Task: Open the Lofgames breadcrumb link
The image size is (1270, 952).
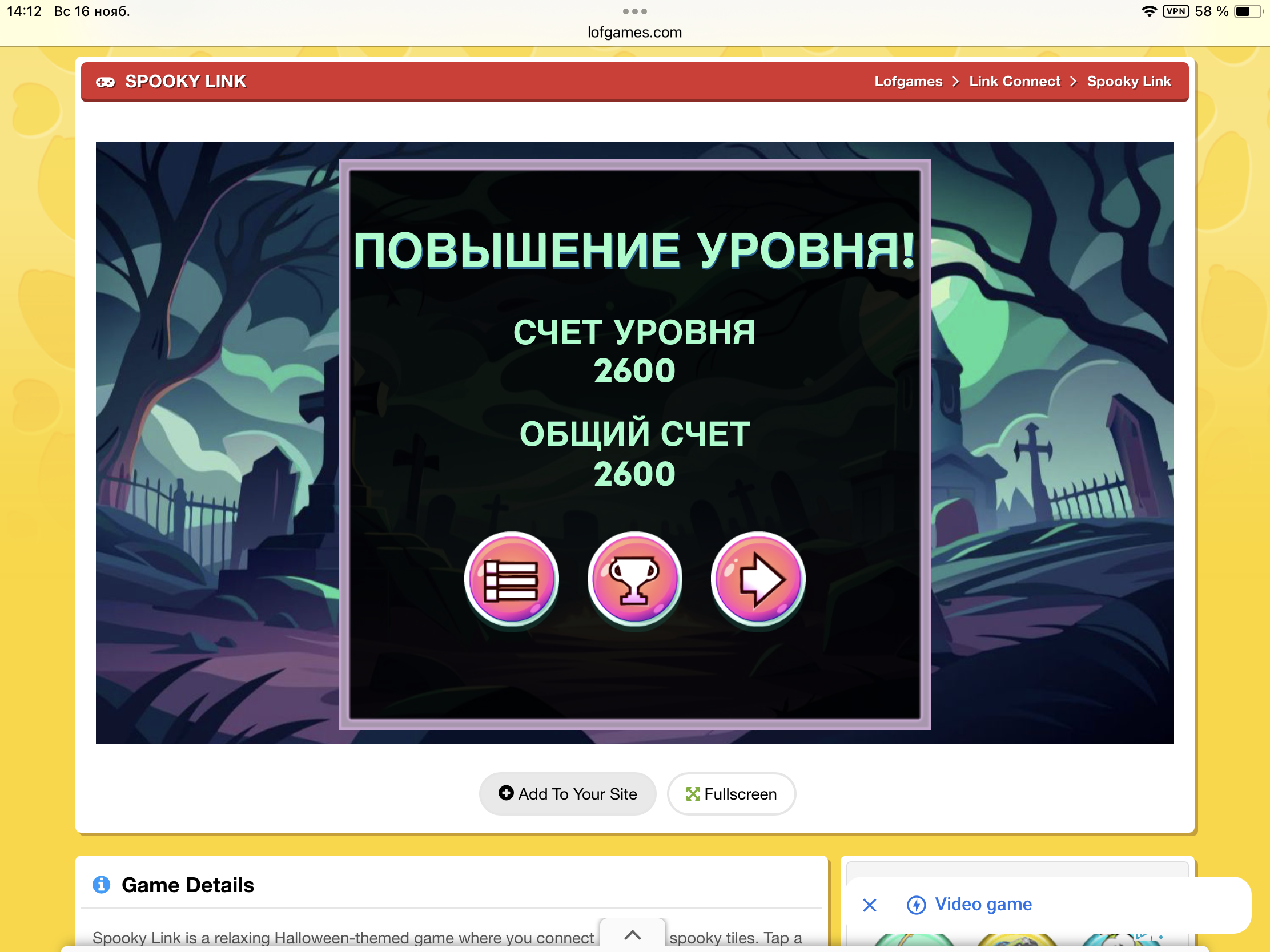Action: pyautogui.click(x=908, y=82)
